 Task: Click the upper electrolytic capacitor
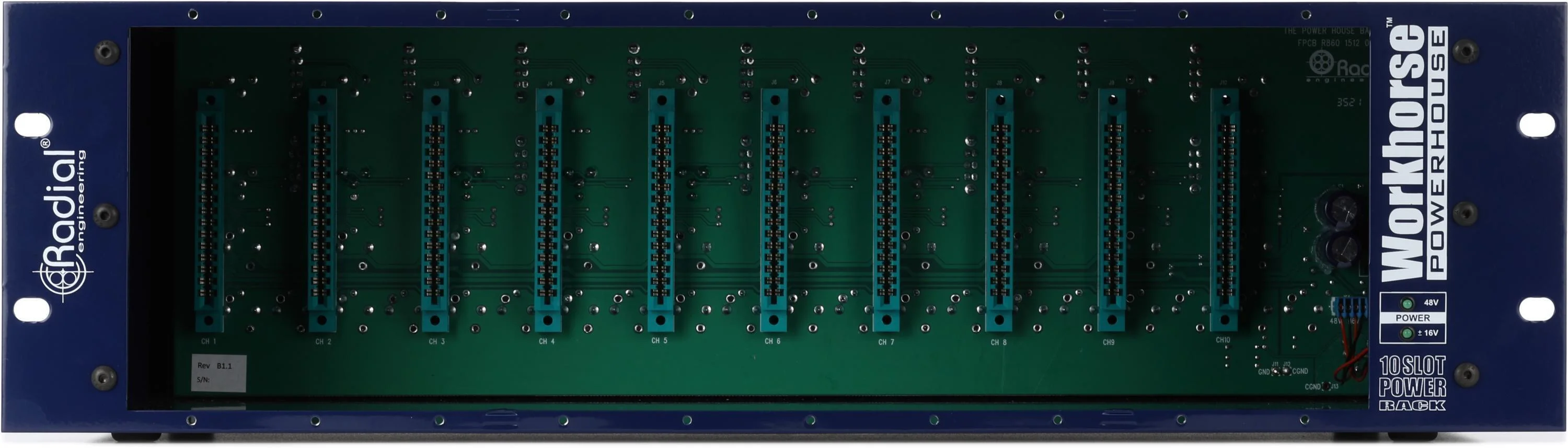(1340, 210)
